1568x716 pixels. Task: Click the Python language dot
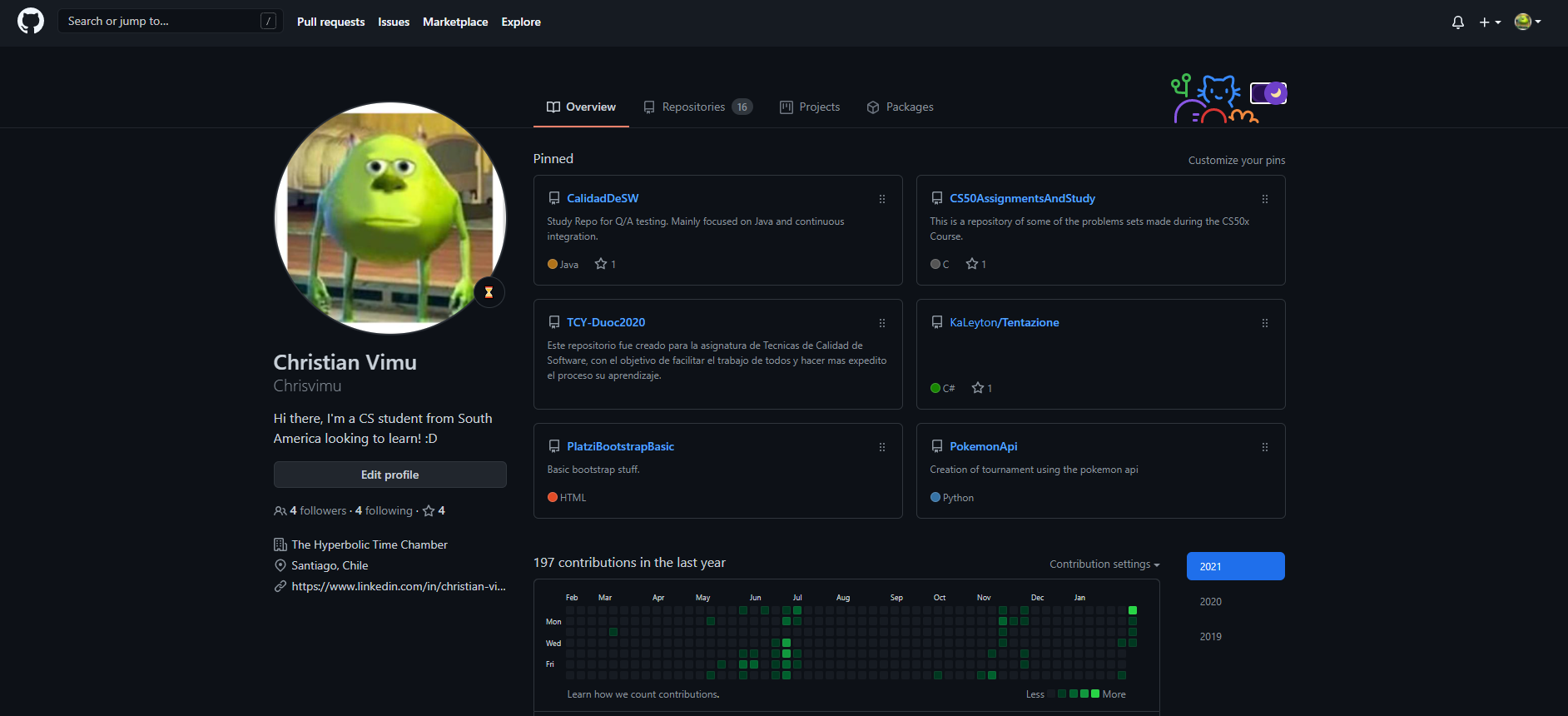[935, 497]
